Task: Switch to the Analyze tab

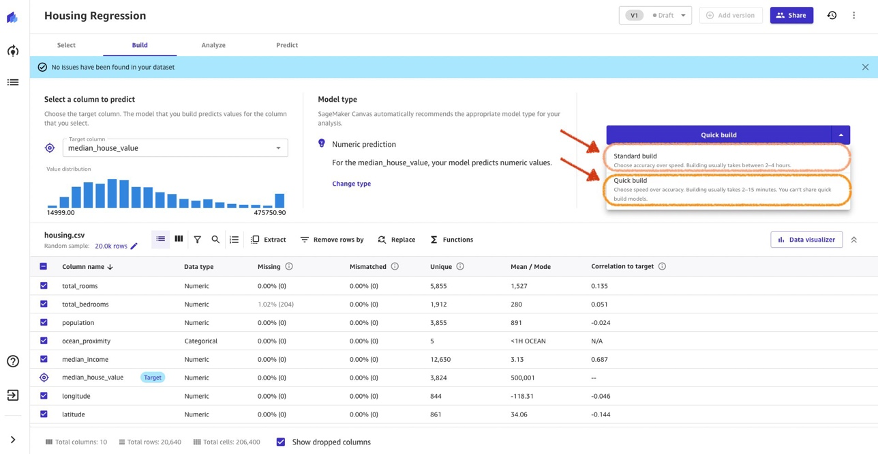Action: point(213,45)
